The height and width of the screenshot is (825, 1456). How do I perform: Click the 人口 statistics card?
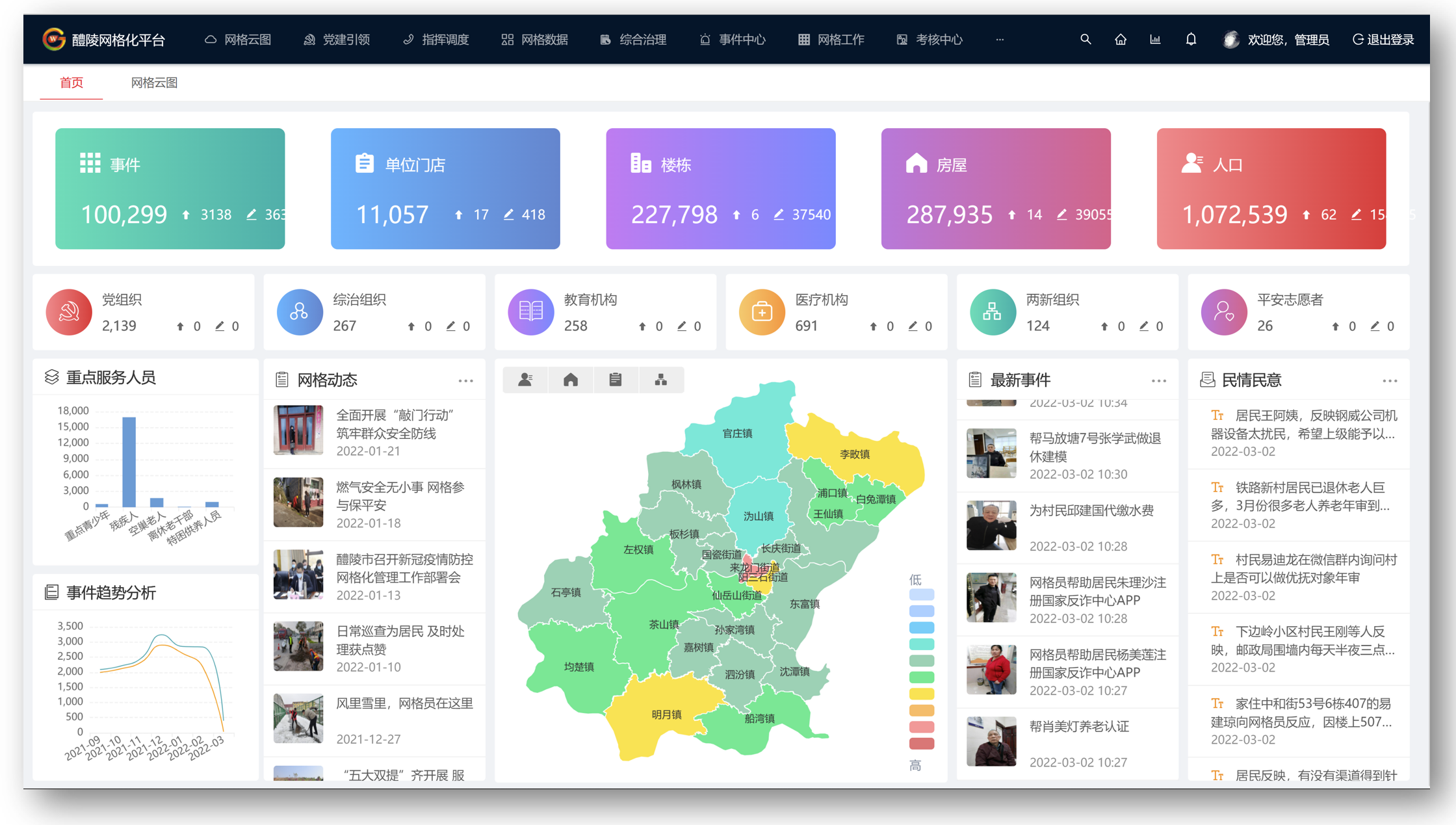pos(1271,189)
